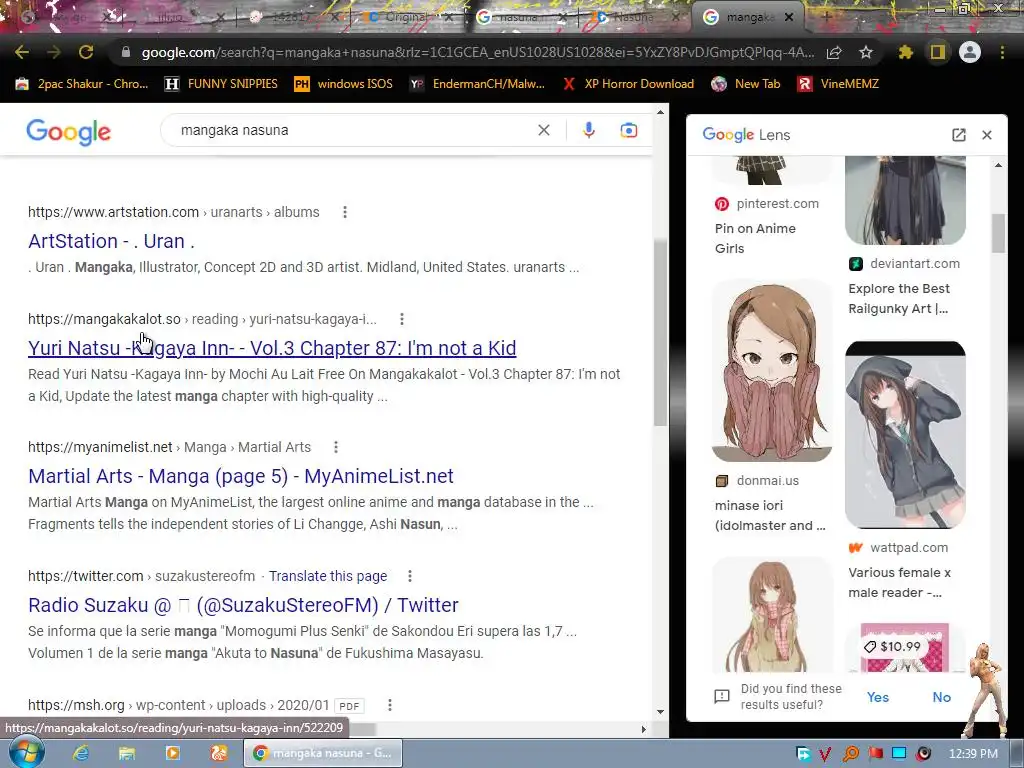Open the Pin on Anime Girls result
Image resolution: width=1024 pixels, height=768 pixels.
tap(756, 238)
